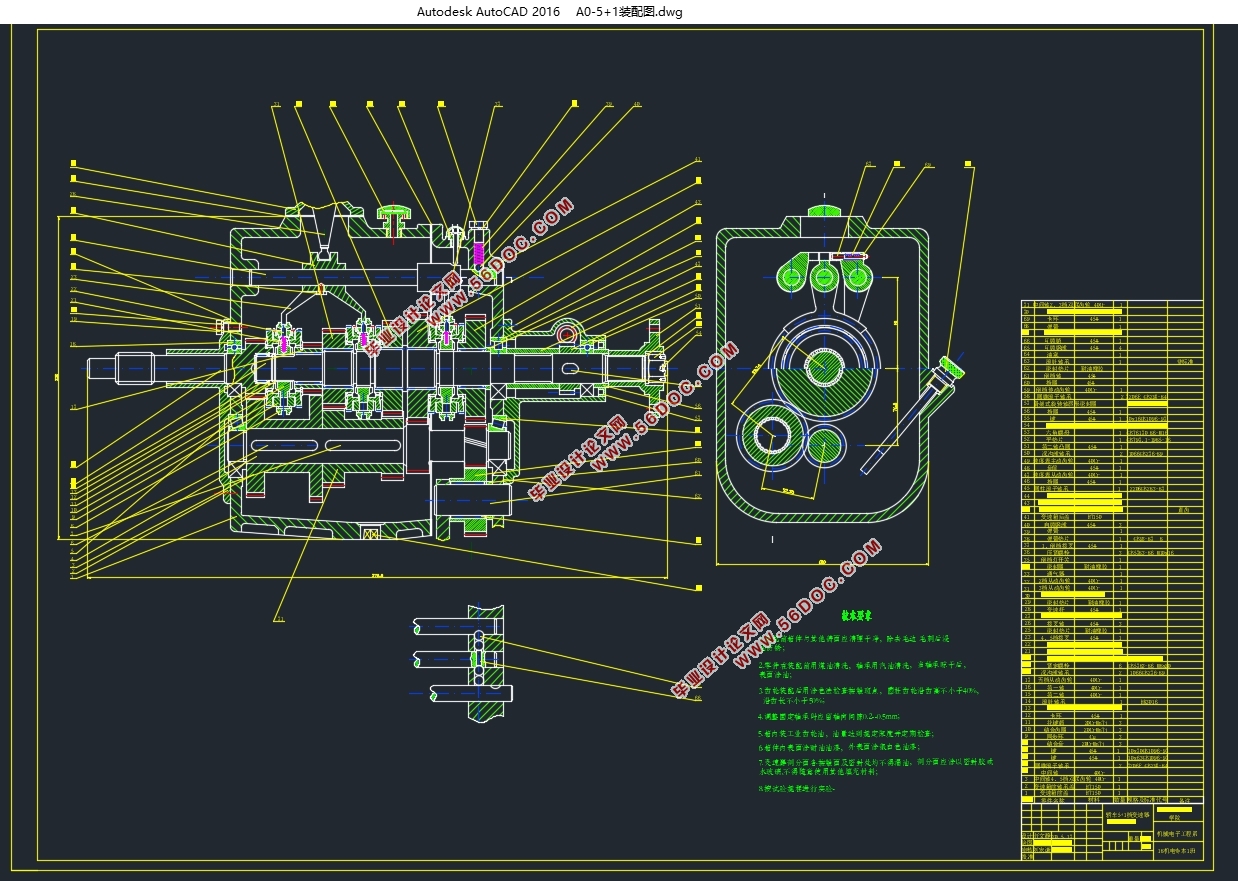Click technical requirement line 8 at bottom
This screenshot has height=881, width=1238.
point(797,788)
